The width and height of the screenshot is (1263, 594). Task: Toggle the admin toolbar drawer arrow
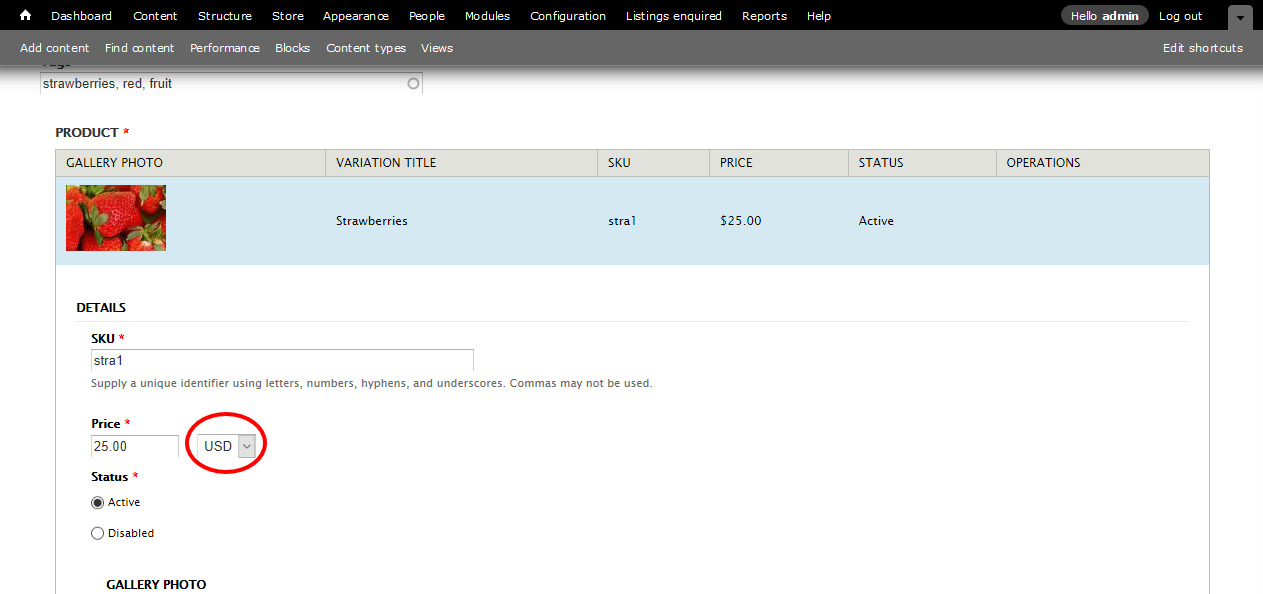pyautogui.click(x=1240, y=17)
